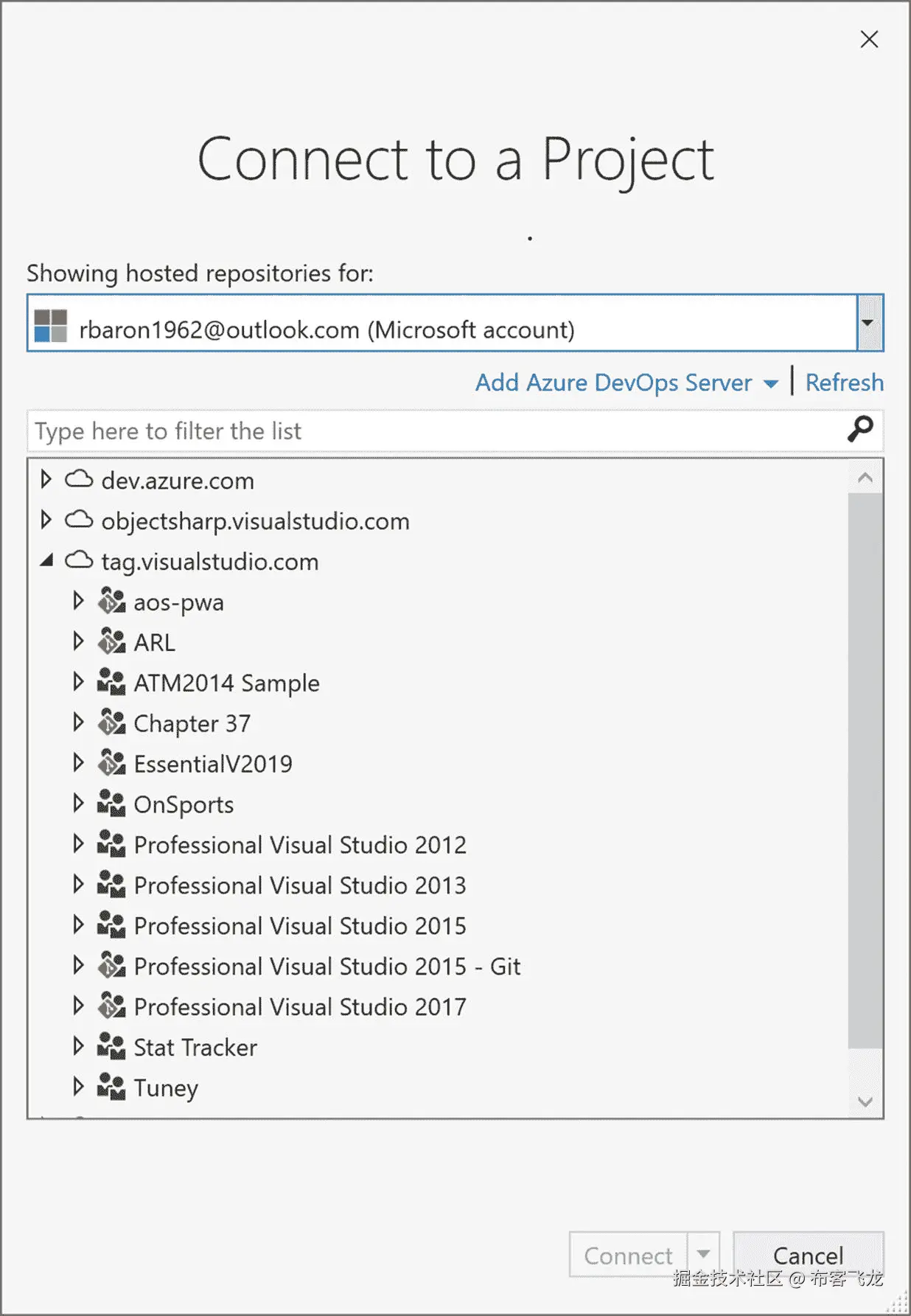911x1316 pixels.
Task: Open the account selection dropdown arrow
Action: point(869,324)
